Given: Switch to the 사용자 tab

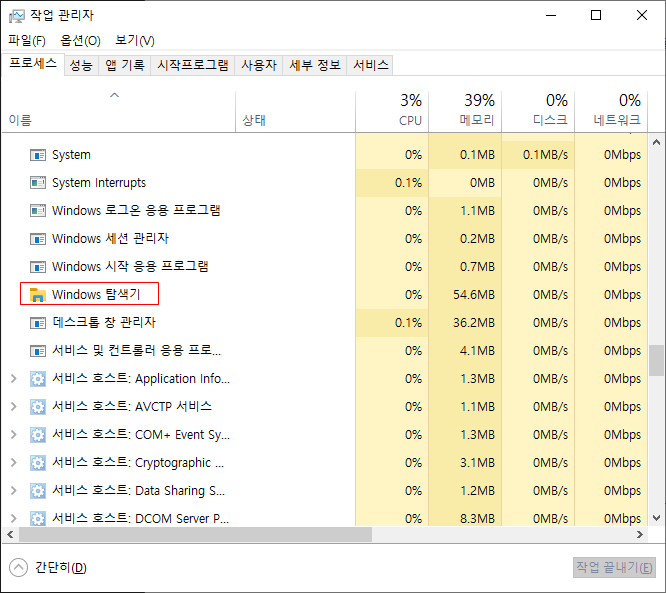Looking at the screenshot, I should point(259,65).
